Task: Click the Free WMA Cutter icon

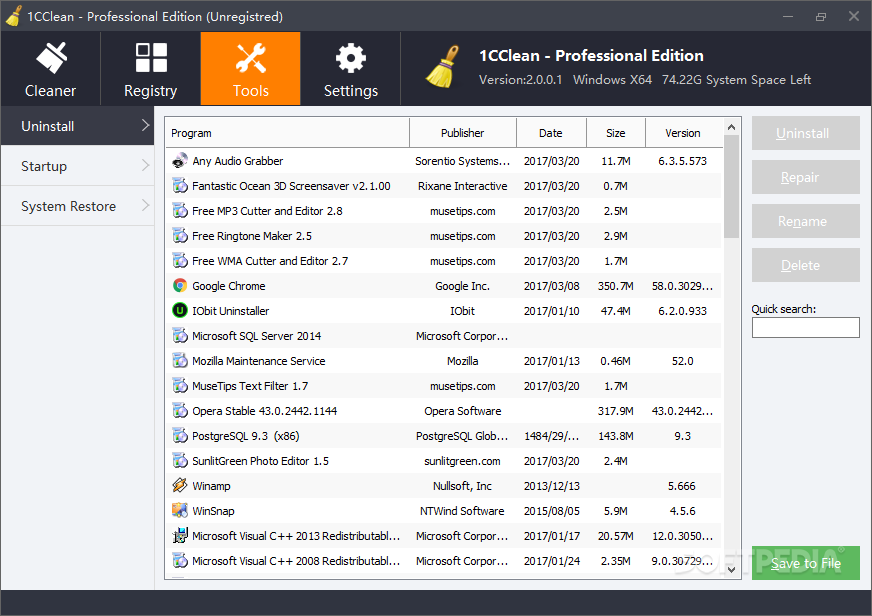Action: coord(180,261)
